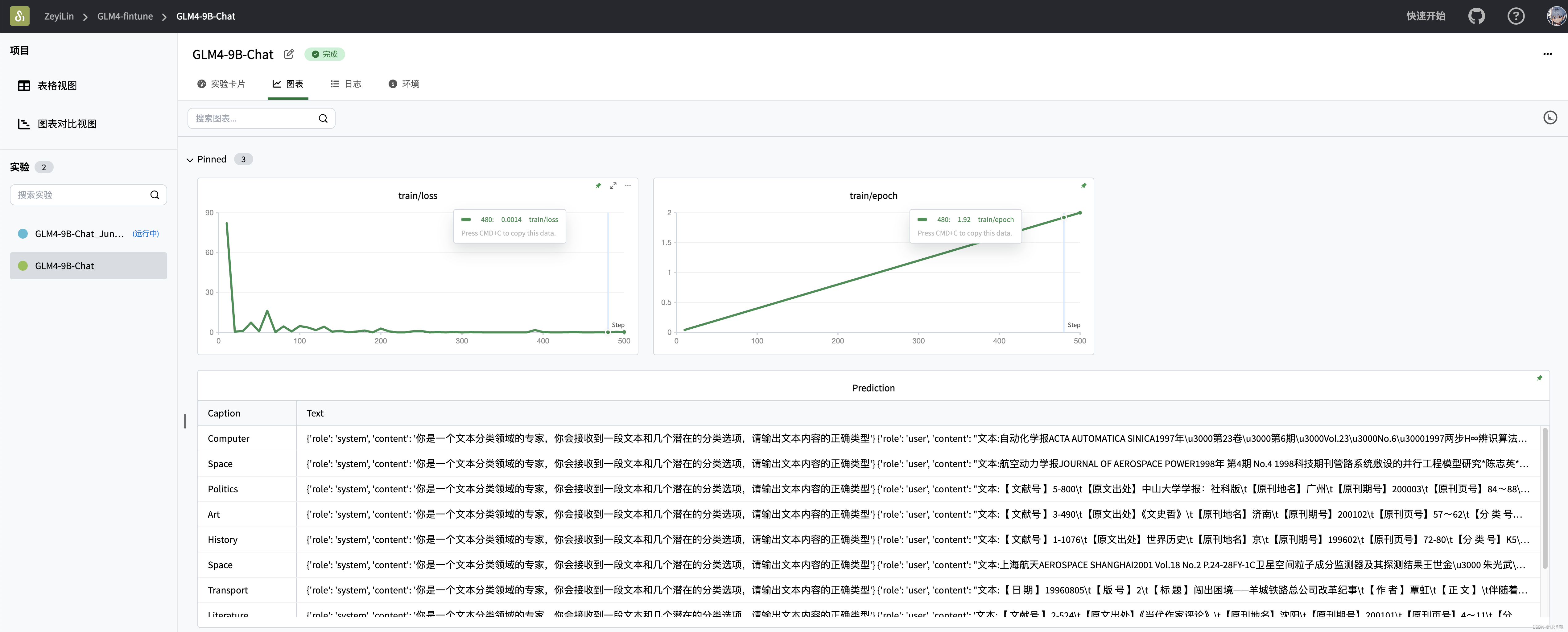Screen dimensions: 1568x632
Task: Collapse the Pinned section
Action: coord(190,160)
